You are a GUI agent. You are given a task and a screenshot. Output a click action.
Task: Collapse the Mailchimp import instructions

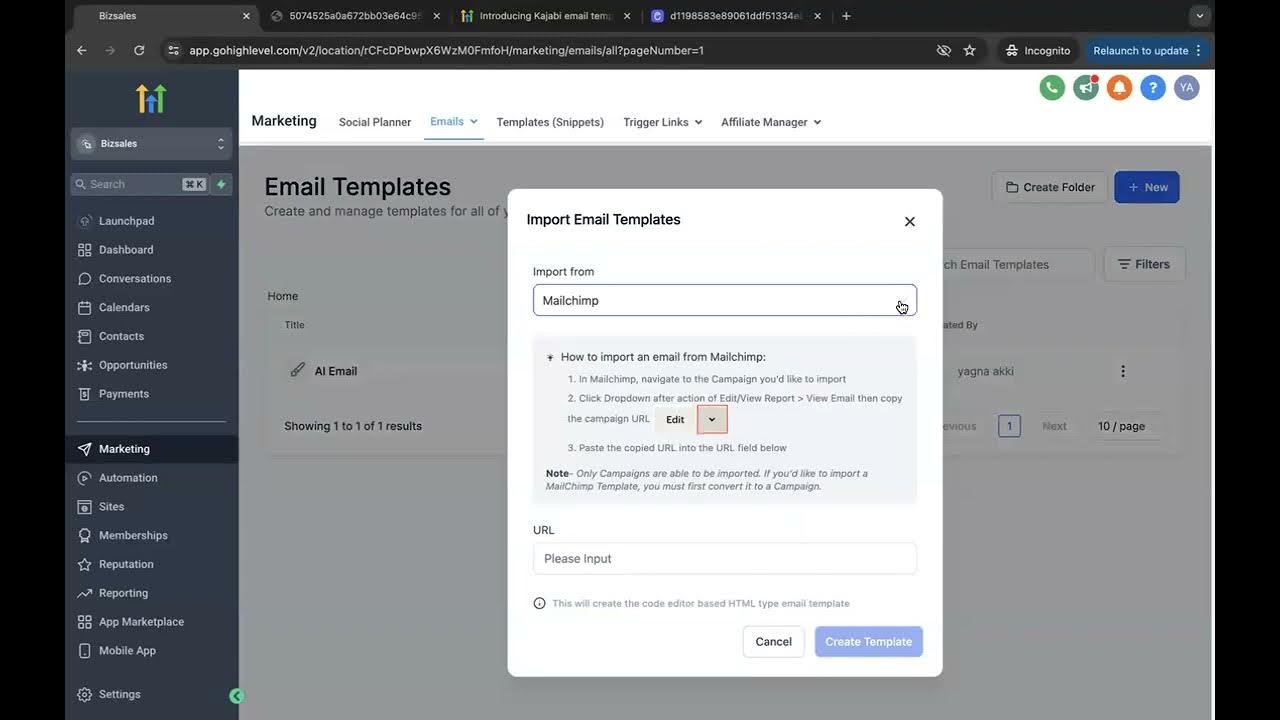click(x=550, y=357)
